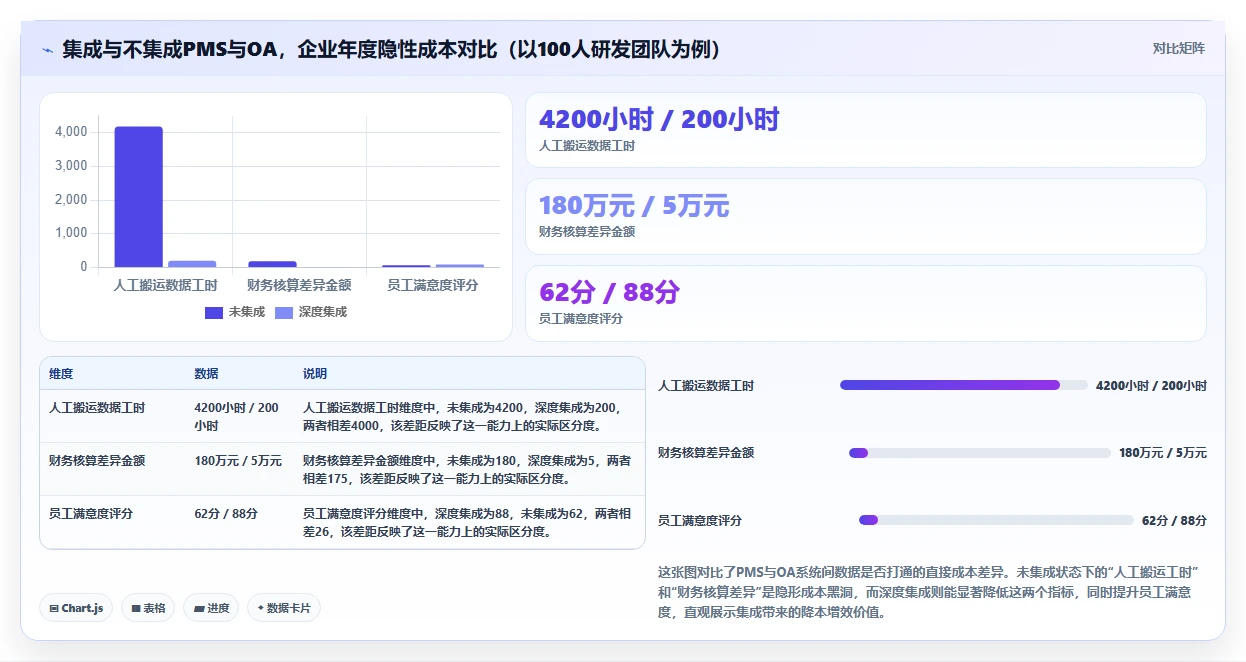This screenshot has width=1246, height=662.
Task: Click 人工搬运数据工时 caption in first KPI card
Action: click(x=587, y=145)
